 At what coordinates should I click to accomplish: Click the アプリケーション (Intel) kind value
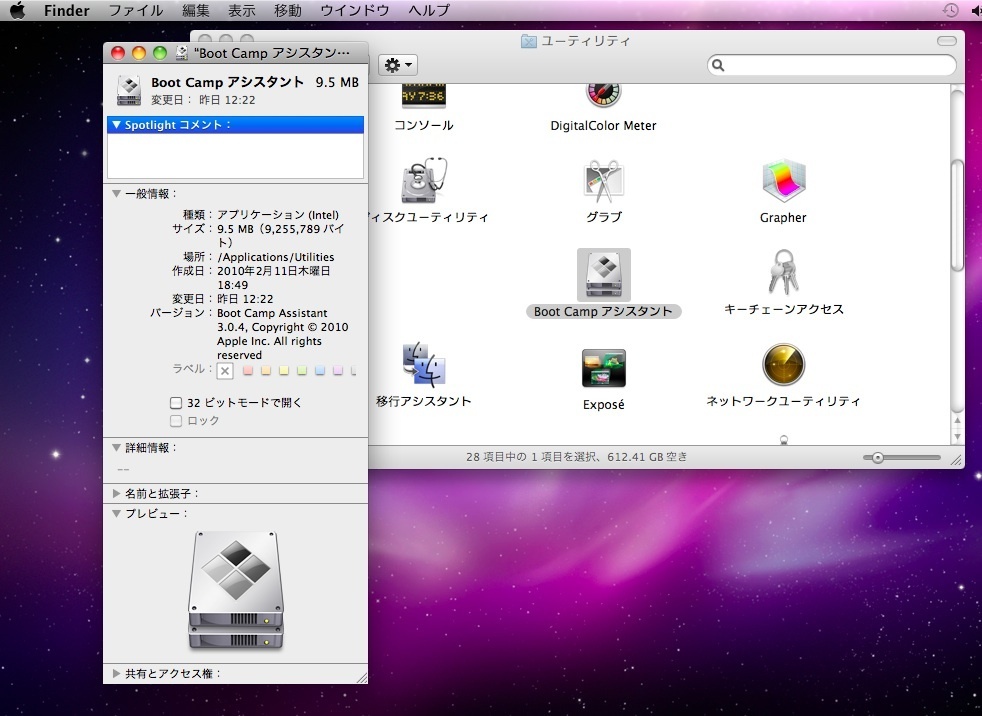pos(278,215)
